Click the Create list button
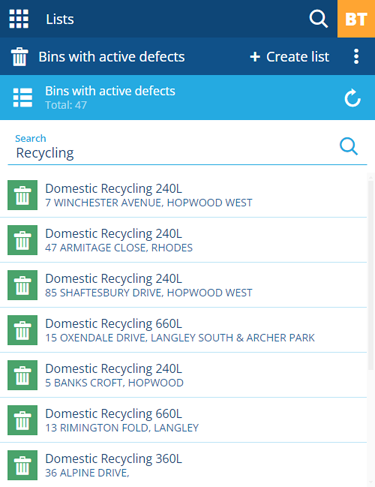 [x=289, y=57]
